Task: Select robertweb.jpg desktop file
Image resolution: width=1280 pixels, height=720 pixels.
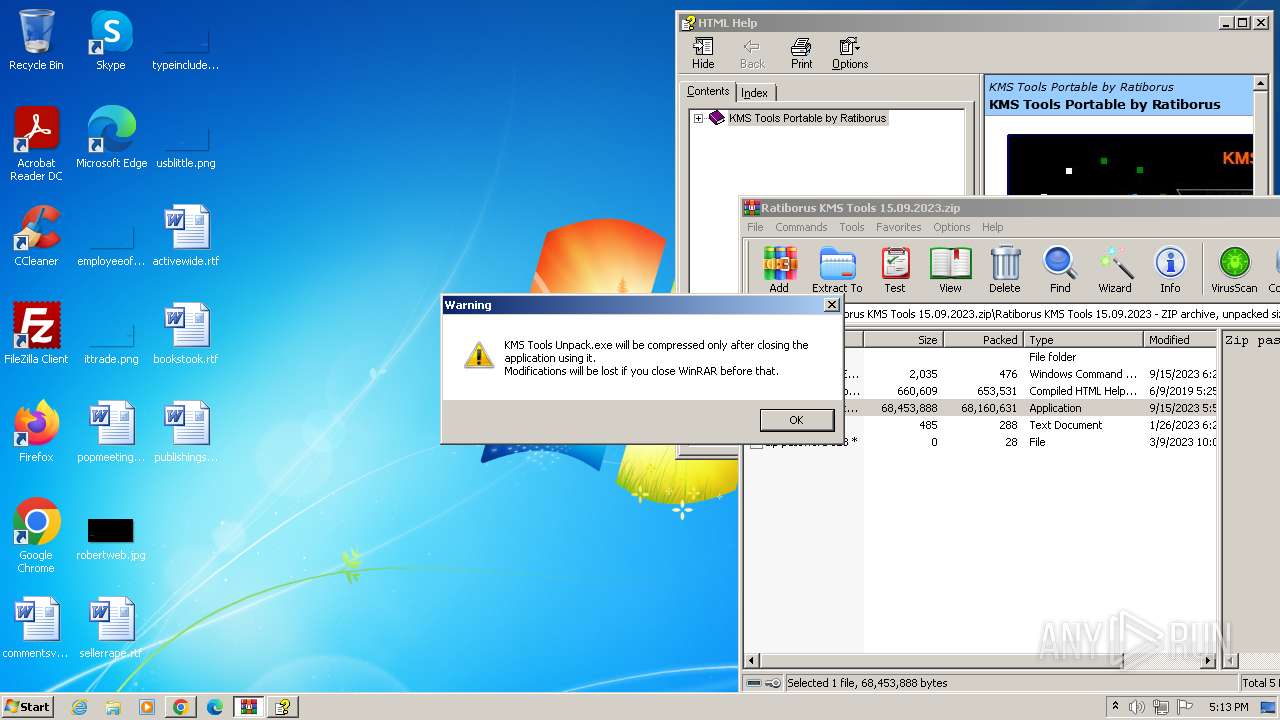Action: [111, 536]
